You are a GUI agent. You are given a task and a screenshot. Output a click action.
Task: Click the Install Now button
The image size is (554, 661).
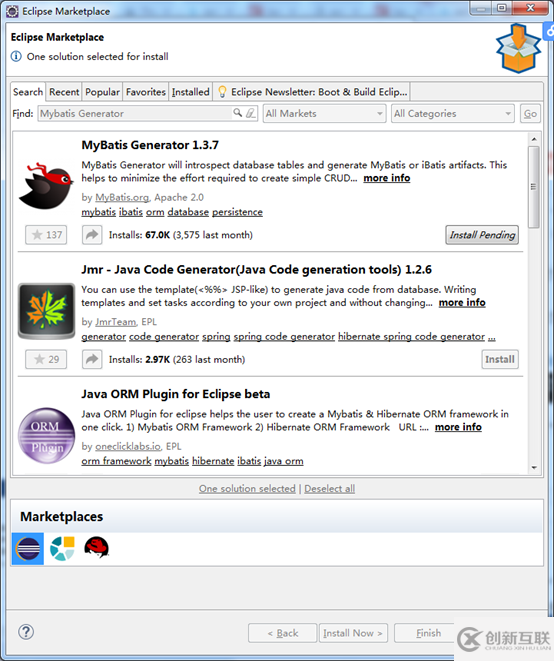(x=353, y=633)
